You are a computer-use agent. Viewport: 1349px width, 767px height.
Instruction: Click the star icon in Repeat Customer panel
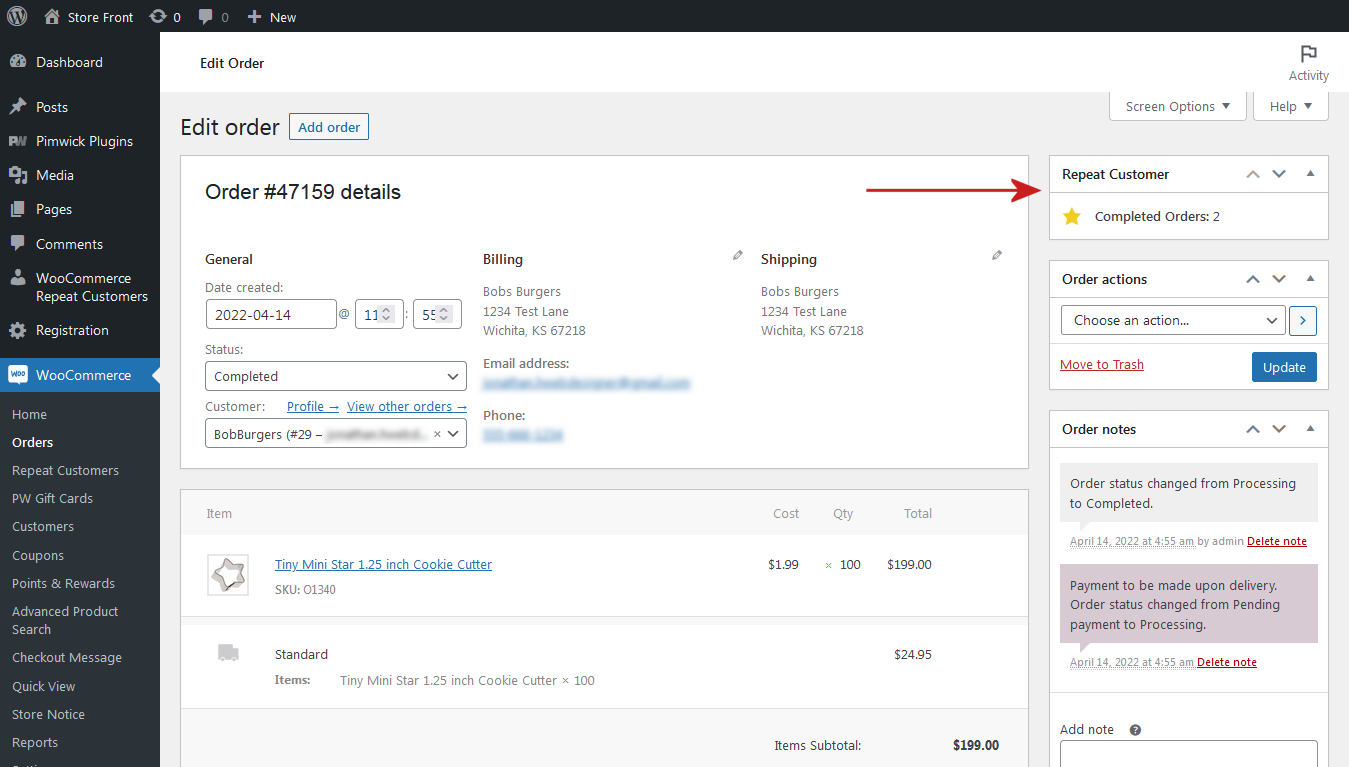tap(1071, 215)
